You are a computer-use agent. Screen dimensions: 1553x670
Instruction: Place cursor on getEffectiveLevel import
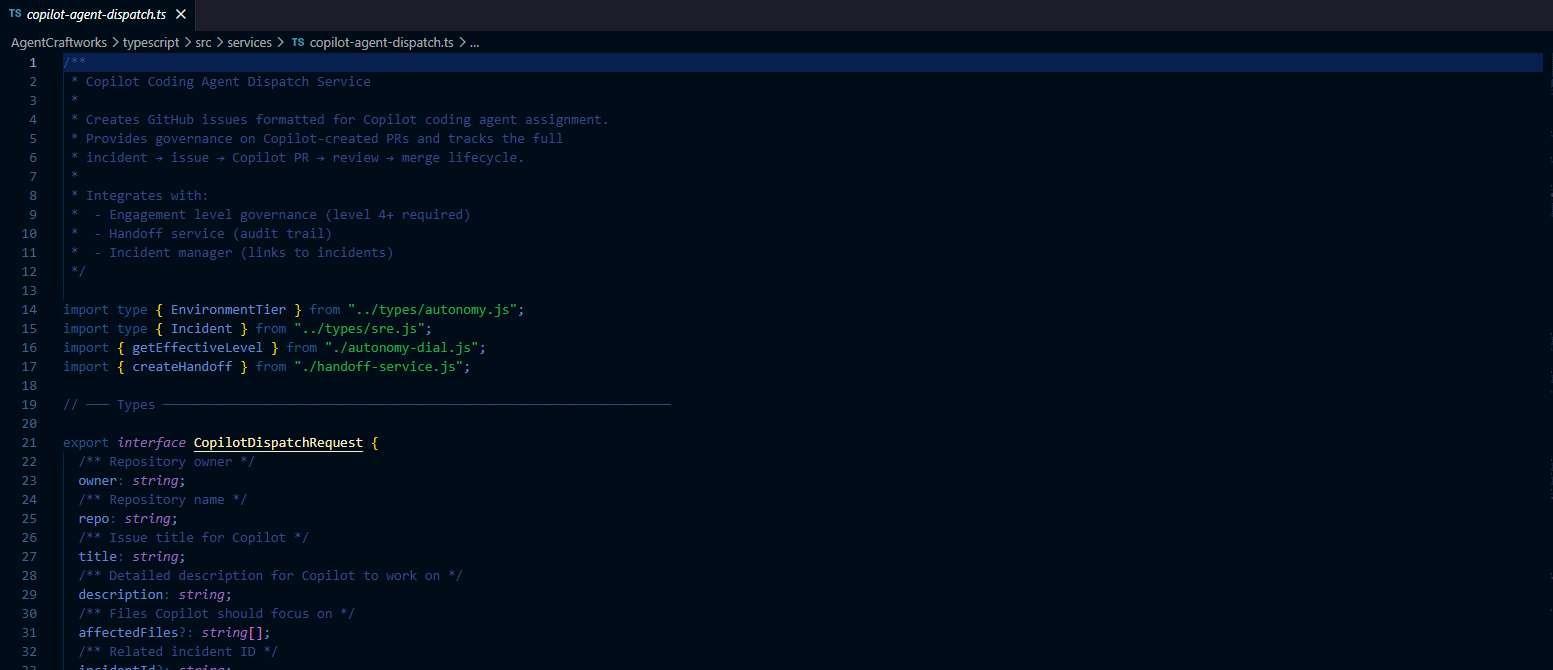[204, 348]
